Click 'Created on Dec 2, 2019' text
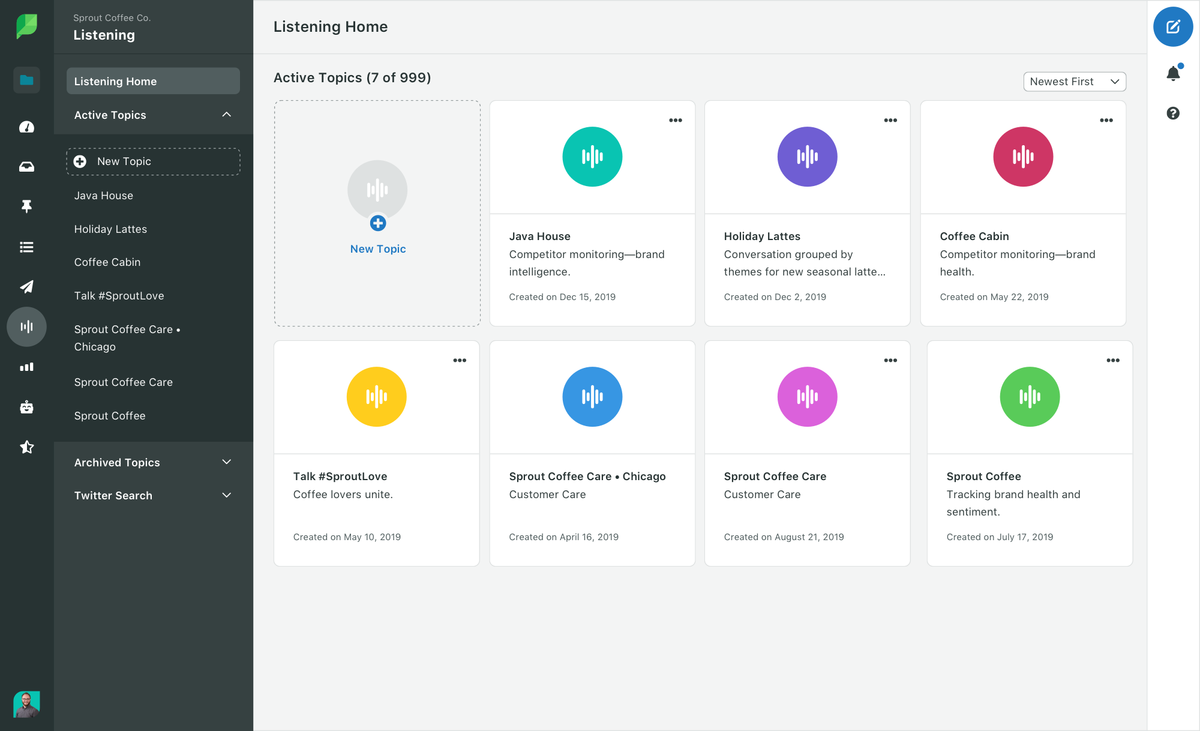 (x=775, y=297)
